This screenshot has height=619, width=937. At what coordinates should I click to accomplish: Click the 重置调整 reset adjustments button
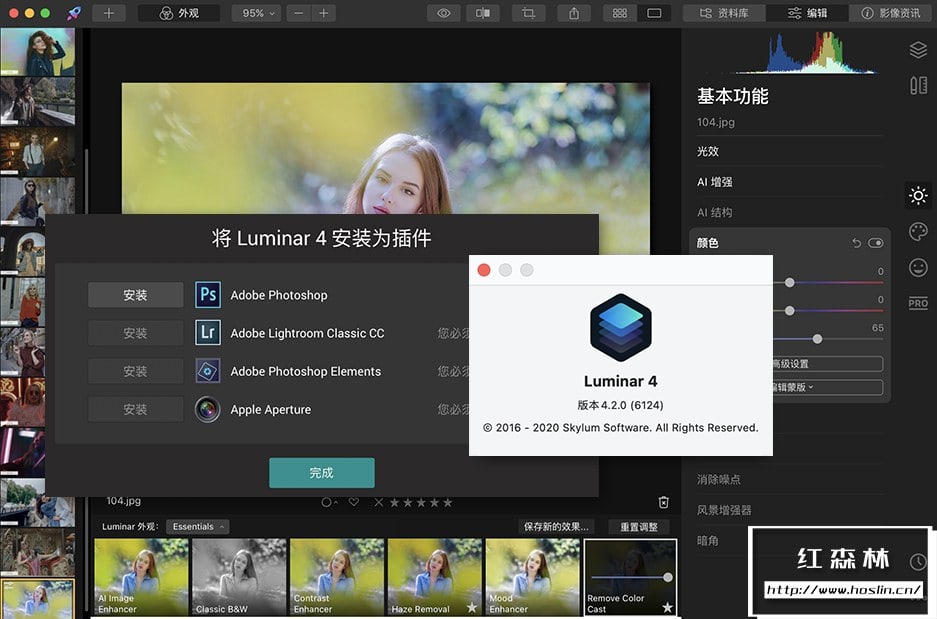click(638, 526)
